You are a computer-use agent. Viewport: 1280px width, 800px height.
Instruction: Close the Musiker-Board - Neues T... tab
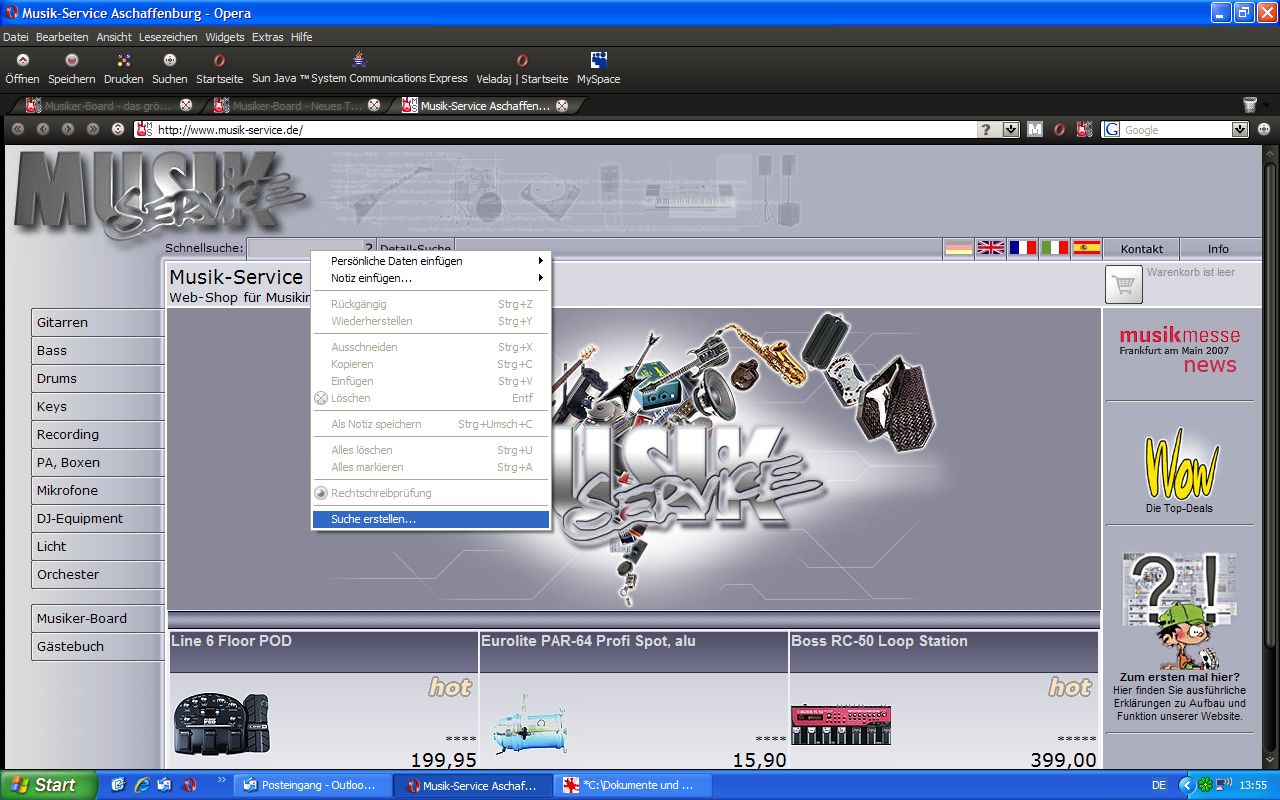point(374,105)
